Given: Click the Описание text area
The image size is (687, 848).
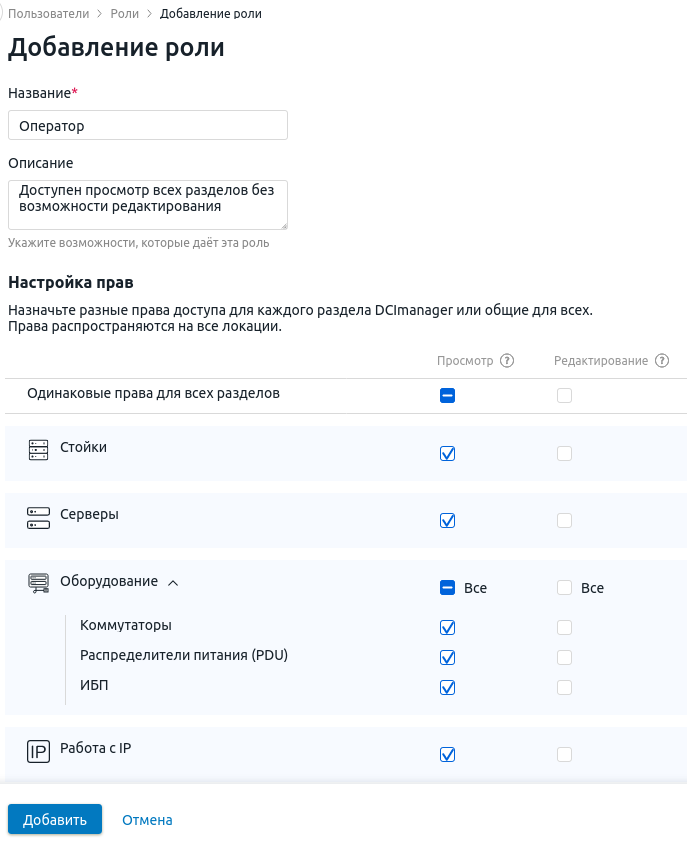Looking at the screenshot, I should (x=148, y=205).
